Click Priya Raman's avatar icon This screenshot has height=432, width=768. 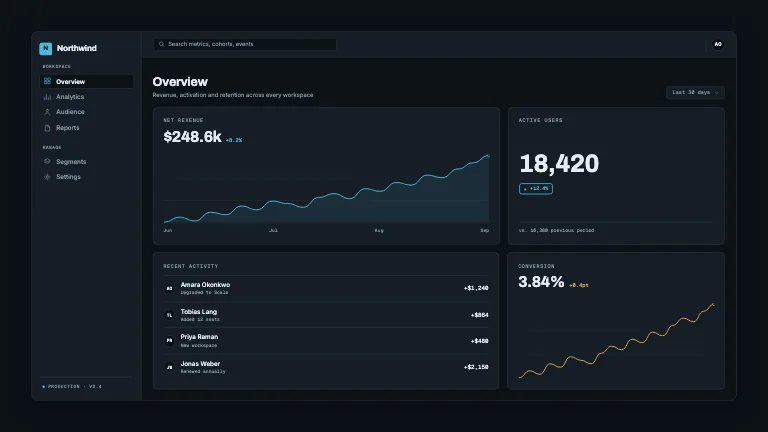169,340
